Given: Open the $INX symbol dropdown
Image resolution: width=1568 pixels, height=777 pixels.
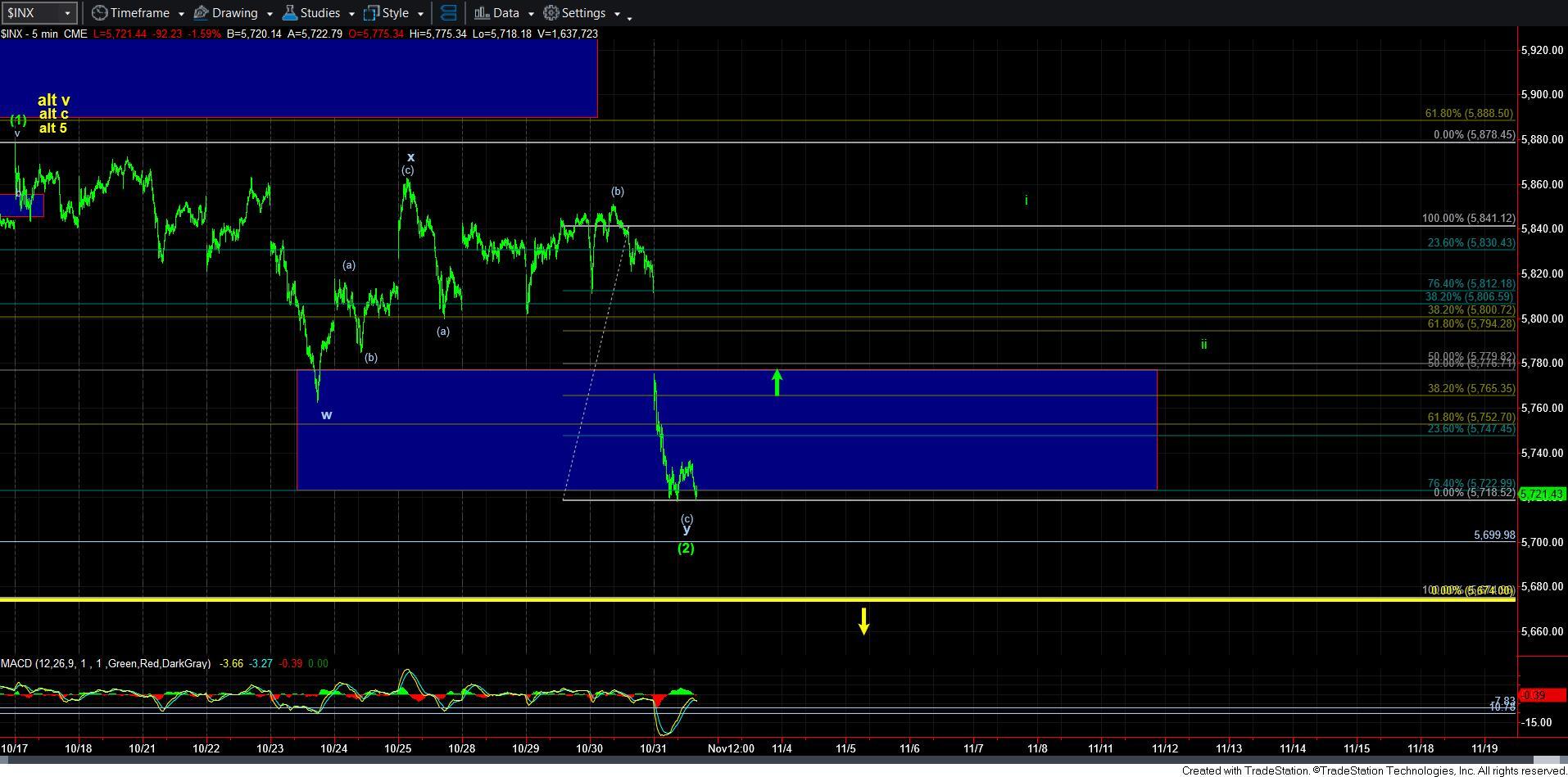Looking at the screenshot, I should click(67, 14).
